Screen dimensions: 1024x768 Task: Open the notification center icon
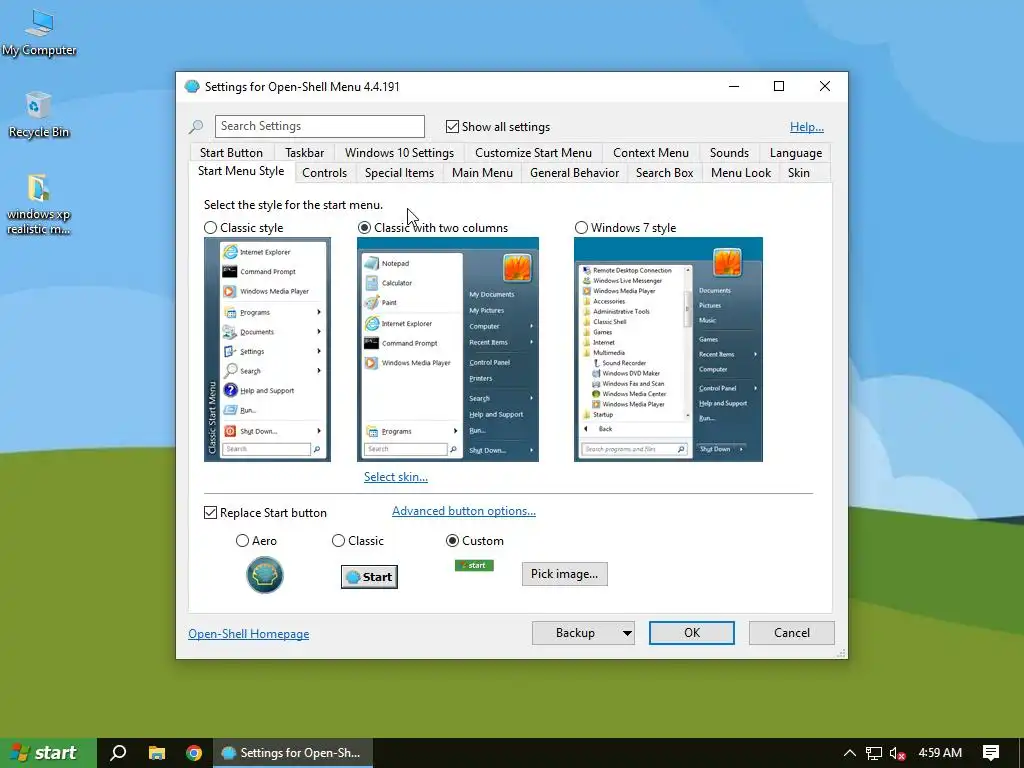(x=991, y=753)
